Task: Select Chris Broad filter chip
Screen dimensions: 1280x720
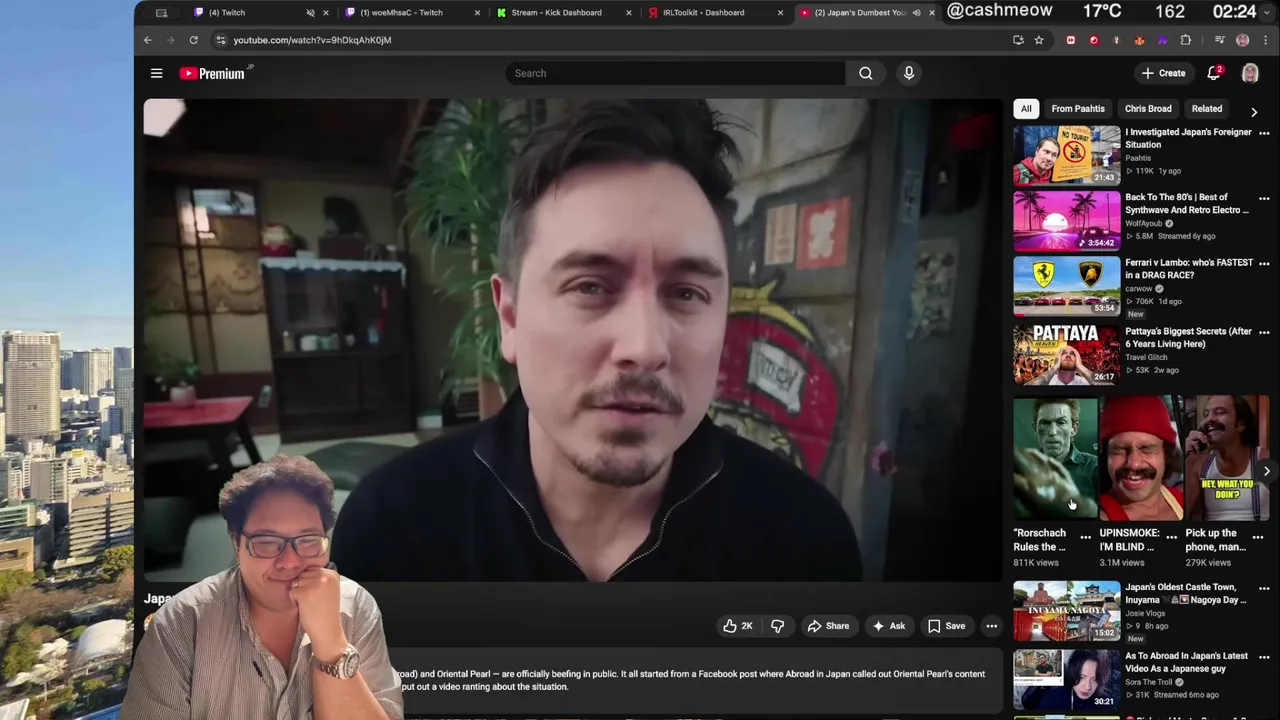Action: (1148, 109)
